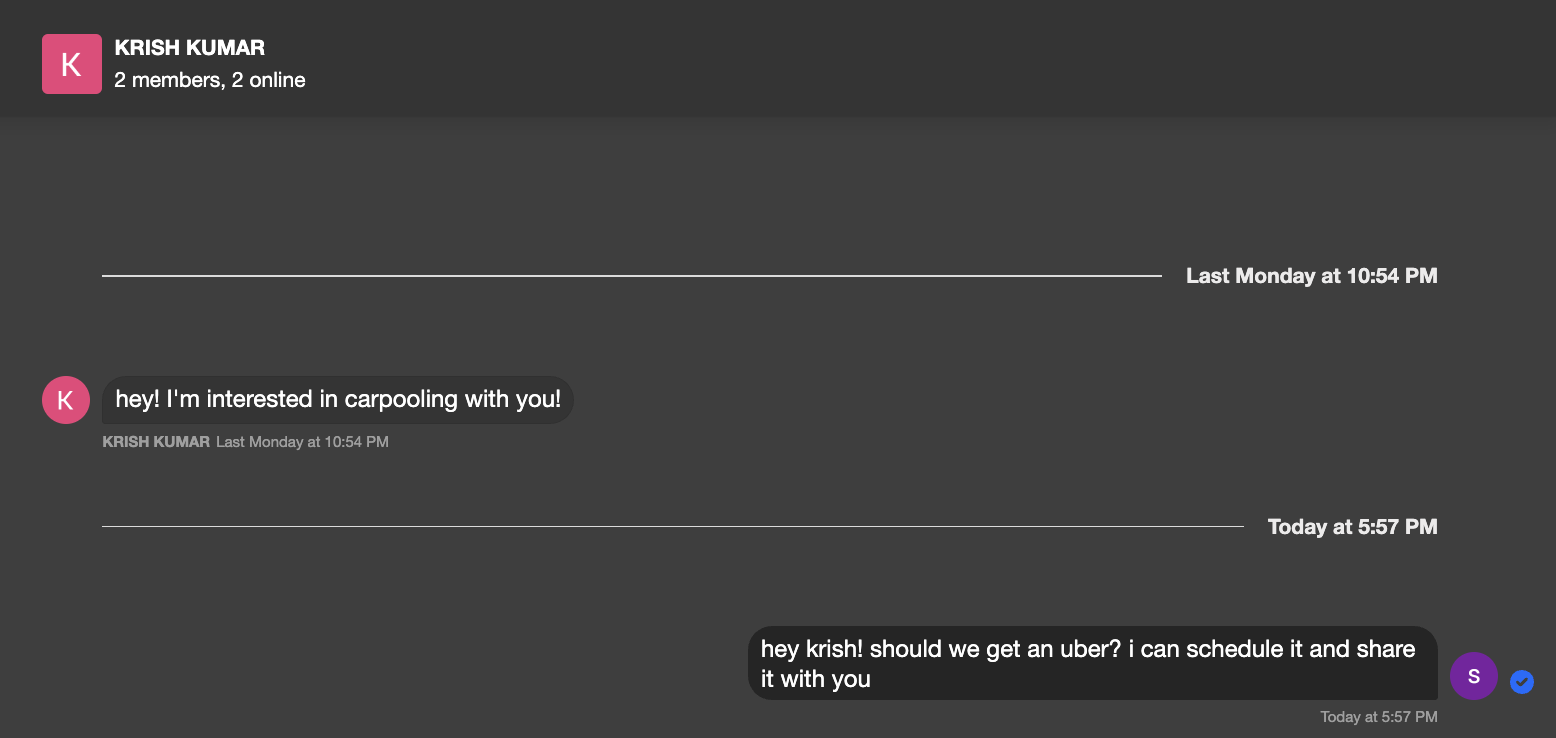Click the divider line left of "Today at 5:57 PM"

tap(673, 526)
